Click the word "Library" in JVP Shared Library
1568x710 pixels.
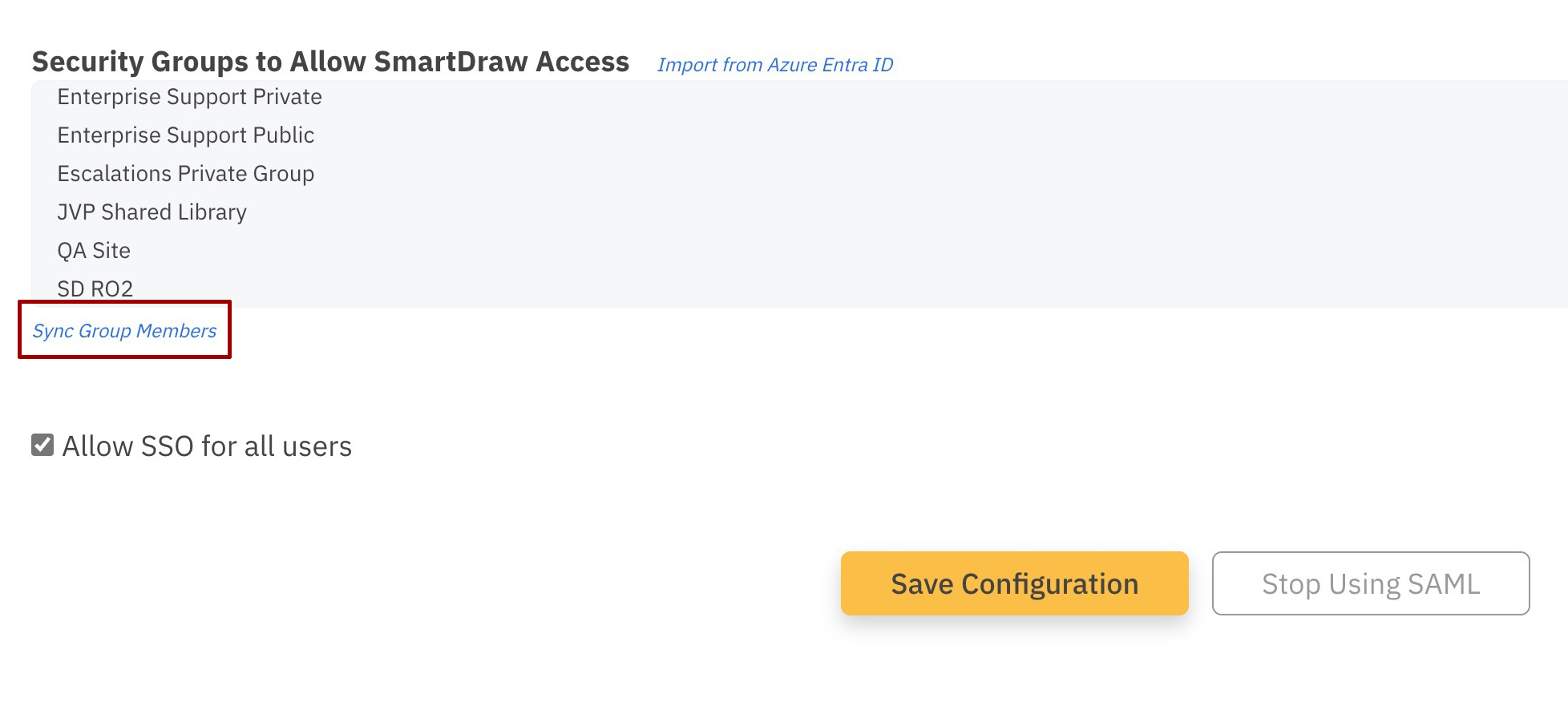click(212, 212)
